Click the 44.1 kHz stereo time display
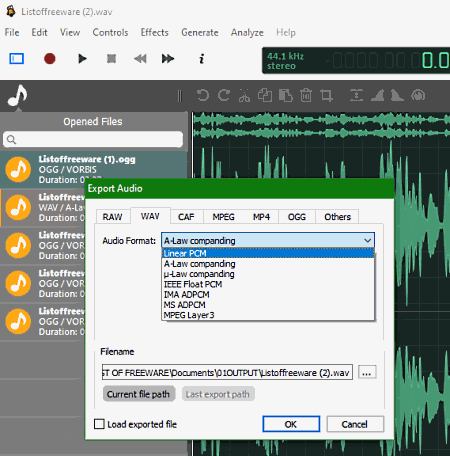 pos(356,61)
